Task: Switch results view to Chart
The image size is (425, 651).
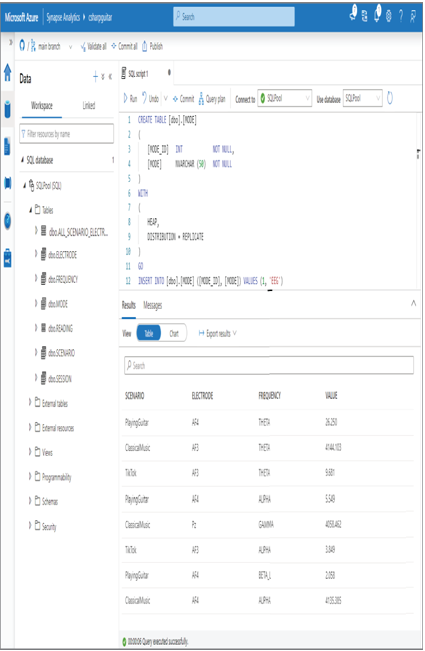Action: pyautogui.click(x=174, y=333)
